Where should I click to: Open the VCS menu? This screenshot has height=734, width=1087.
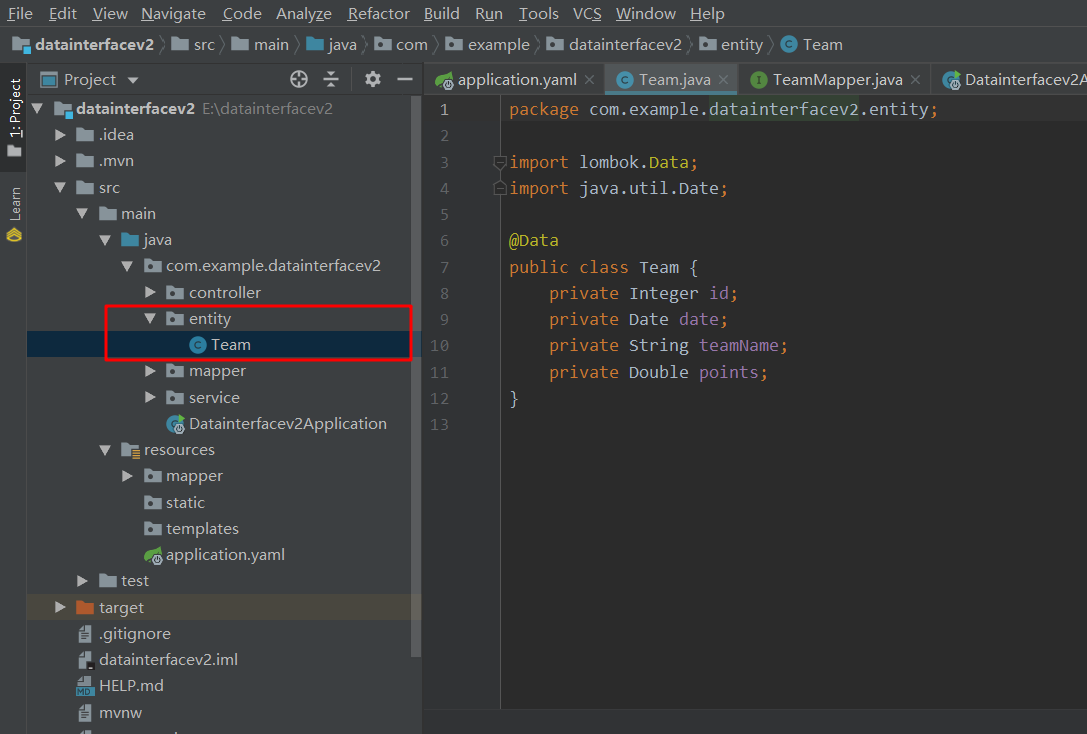tap(587, 14)
